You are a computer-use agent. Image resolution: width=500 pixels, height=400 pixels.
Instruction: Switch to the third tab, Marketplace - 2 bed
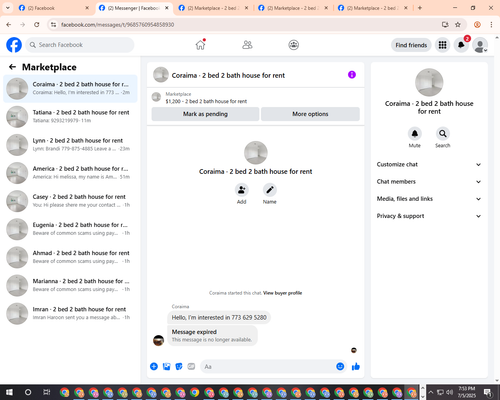(213, 8)
